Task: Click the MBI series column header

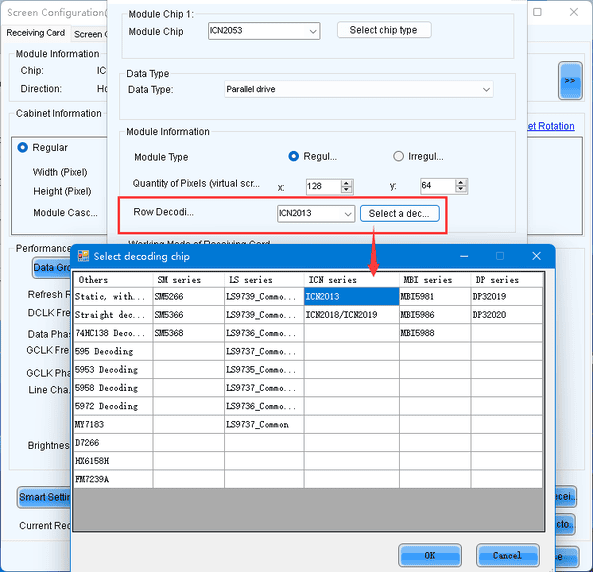Action: click(x=435, y=280)
